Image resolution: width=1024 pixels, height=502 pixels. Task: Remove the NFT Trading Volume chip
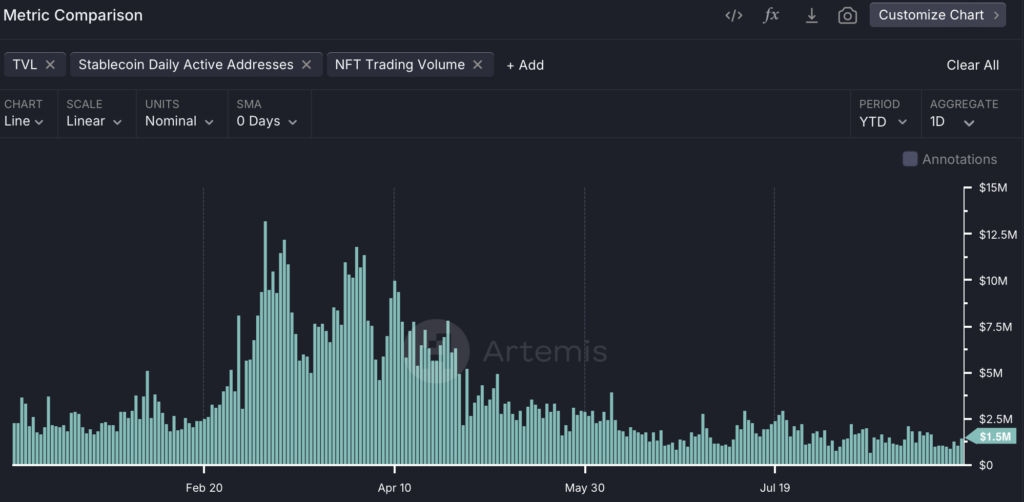point(477,65)
